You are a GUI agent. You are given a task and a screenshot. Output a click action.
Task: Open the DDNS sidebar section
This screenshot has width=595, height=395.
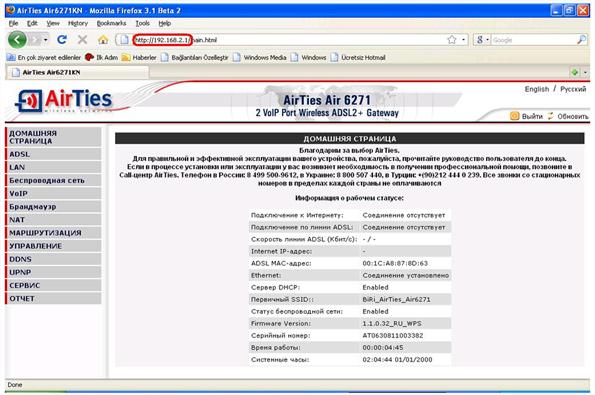[x=54, y=259]
